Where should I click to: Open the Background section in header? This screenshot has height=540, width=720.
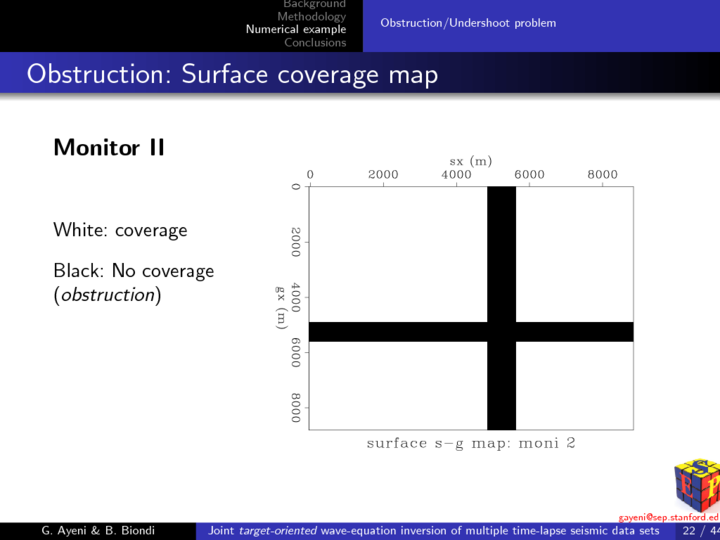click(x=314, y=5)
